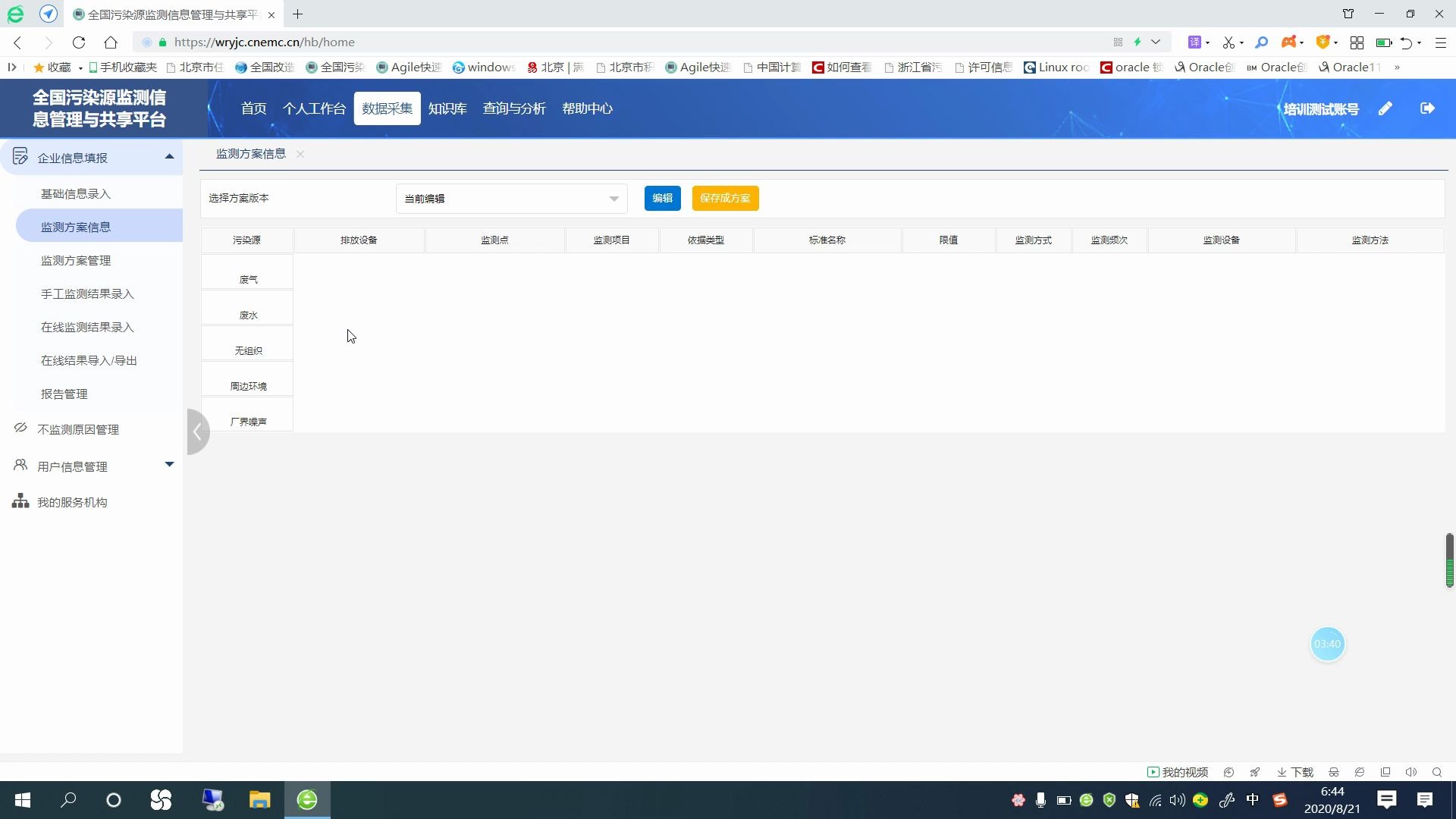Screen dimensions: 1456x819
Task: Click the pencil edit icon beside account name
Action: [x=1385, y=108]
